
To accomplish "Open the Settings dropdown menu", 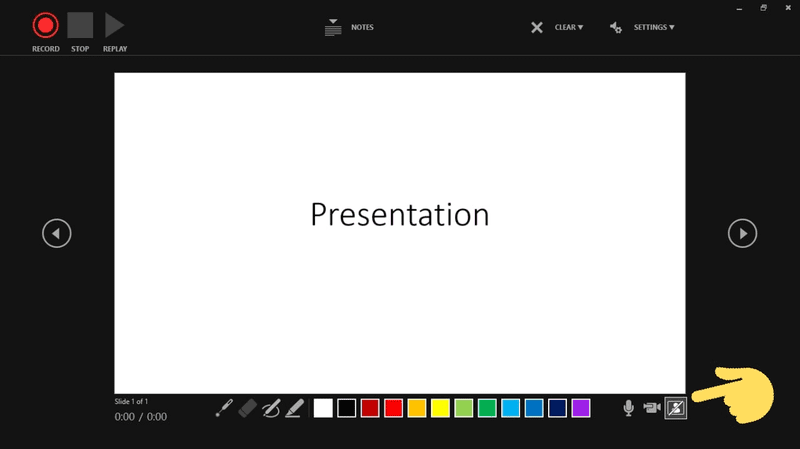I will coord(642,28).
